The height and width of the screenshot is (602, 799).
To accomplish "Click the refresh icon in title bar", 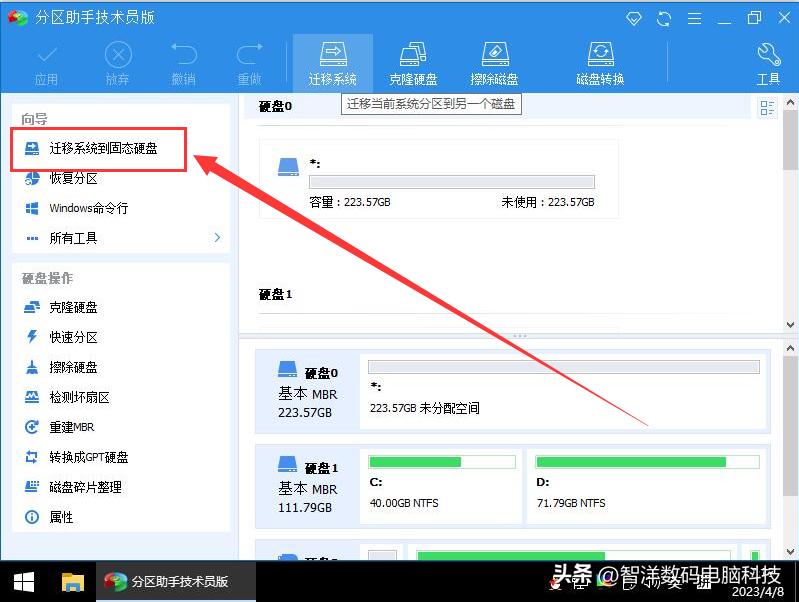I will tap(664, 19).
